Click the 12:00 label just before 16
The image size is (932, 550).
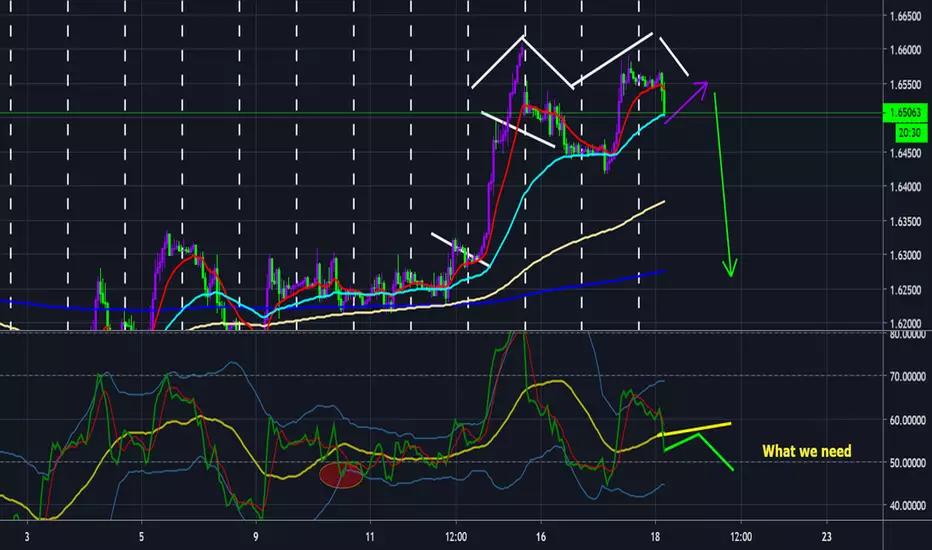click(456, 537)
